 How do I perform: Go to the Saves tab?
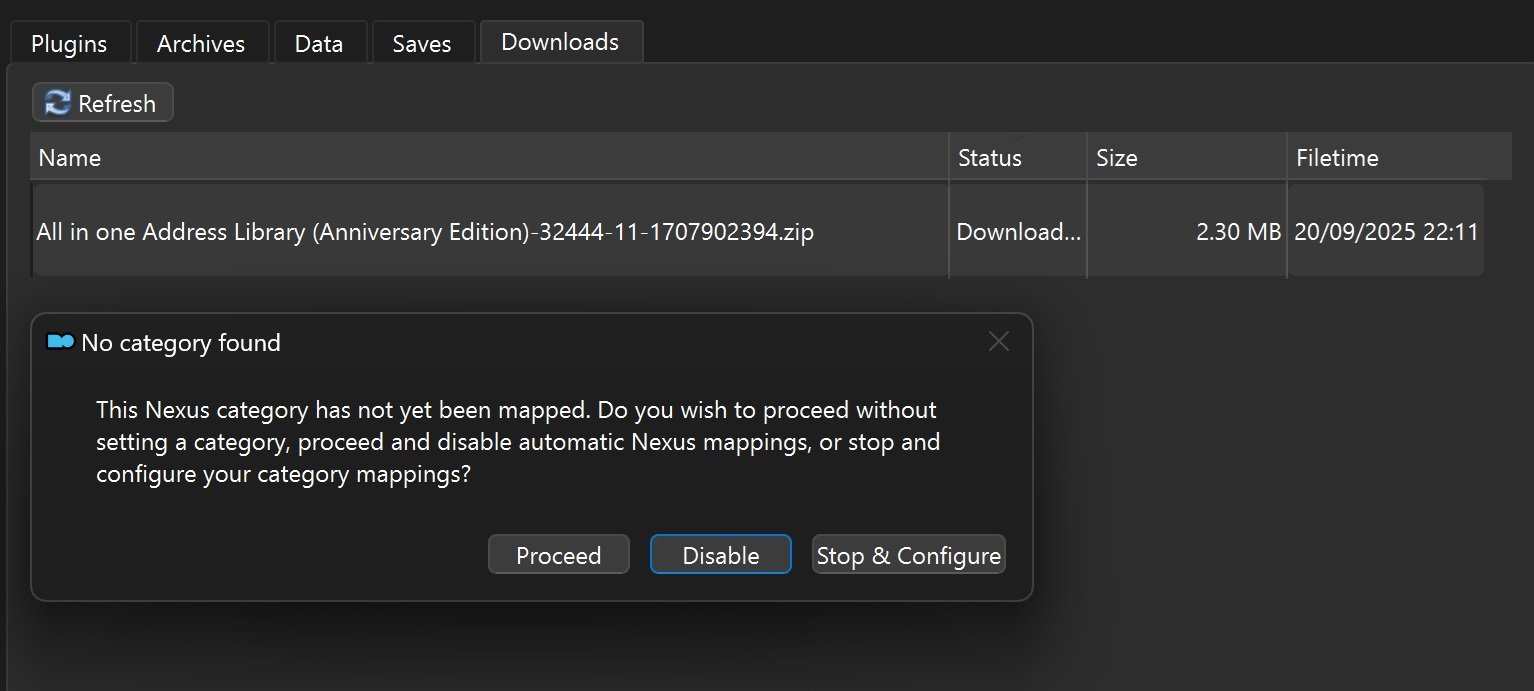(x=422, y=44)
